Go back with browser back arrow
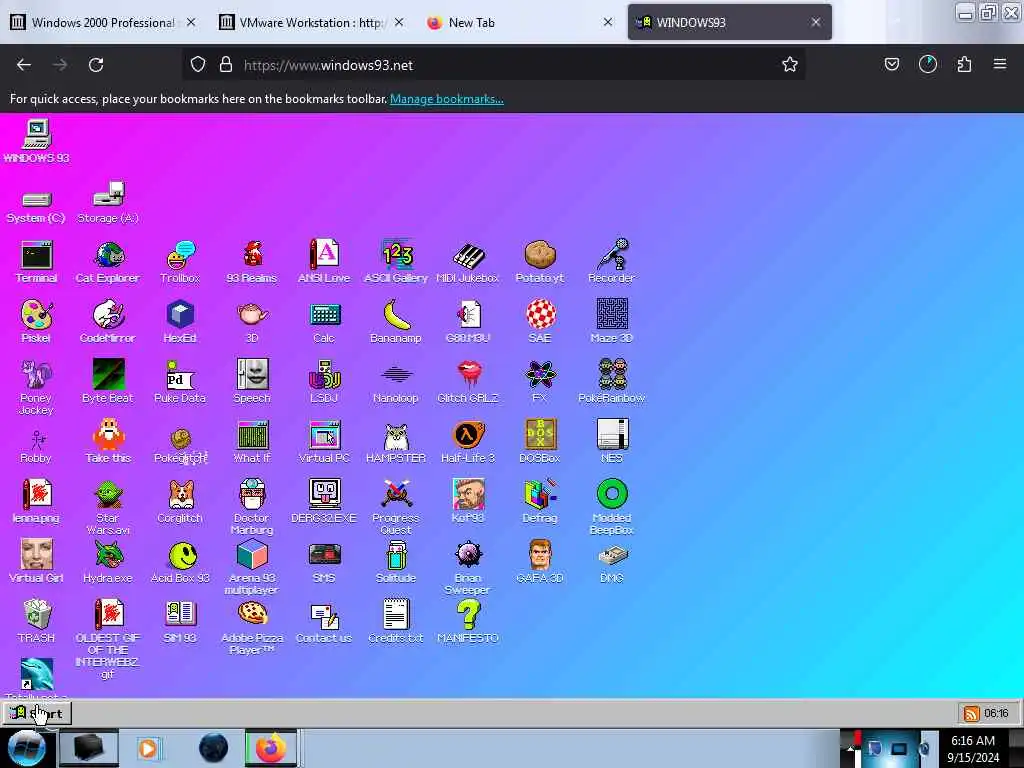The height and width of the screenshot is (768, 1024). coord(24,65)
